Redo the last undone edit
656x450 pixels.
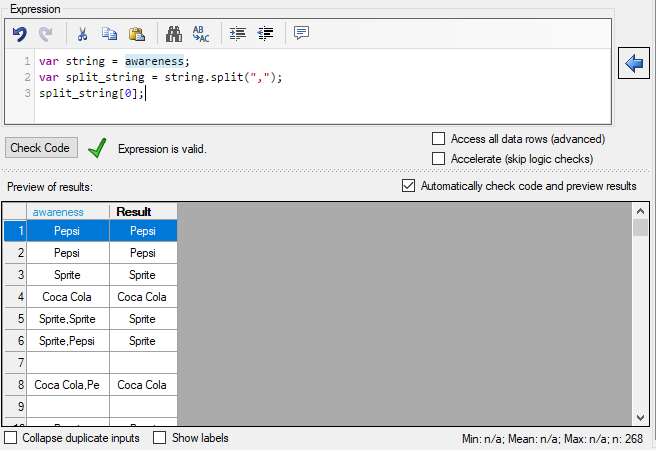46,34
